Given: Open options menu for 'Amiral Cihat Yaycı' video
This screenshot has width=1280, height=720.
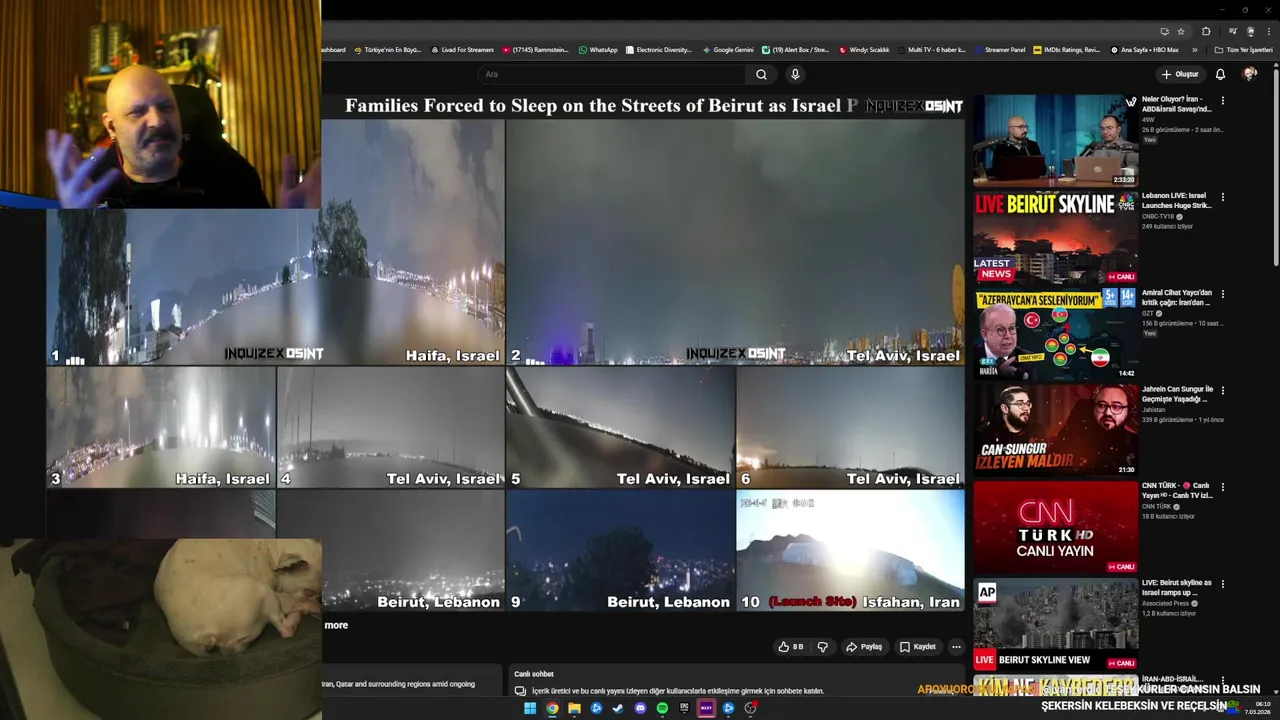Looking at the screenshot, I should point(1222,294).
